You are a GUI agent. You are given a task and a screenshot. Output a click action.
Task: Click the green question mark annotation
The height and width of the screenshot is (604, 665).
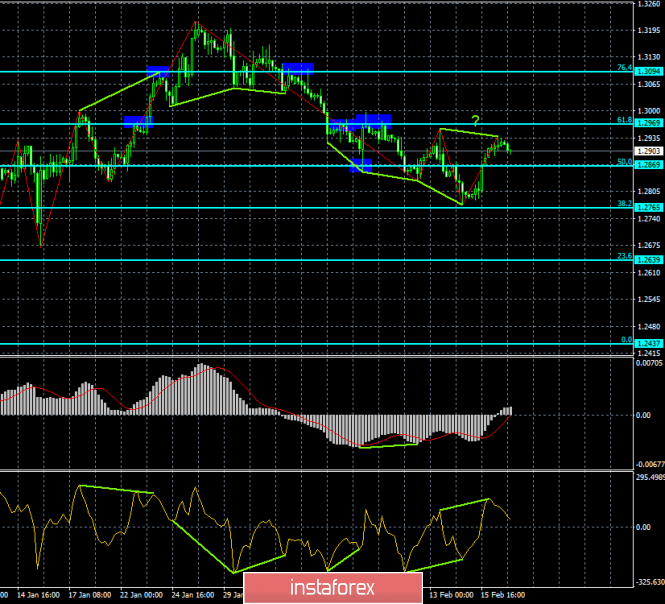pos(475,121)
